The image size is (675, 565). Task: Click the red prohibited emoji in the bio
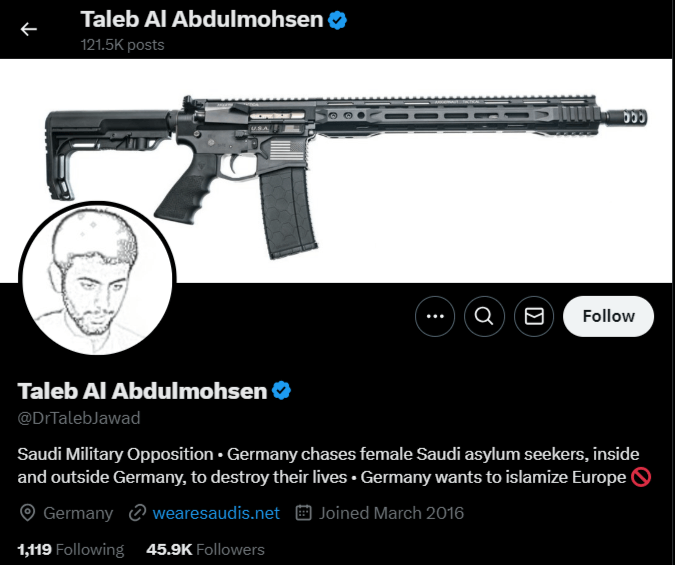click(x=642, y=477)
